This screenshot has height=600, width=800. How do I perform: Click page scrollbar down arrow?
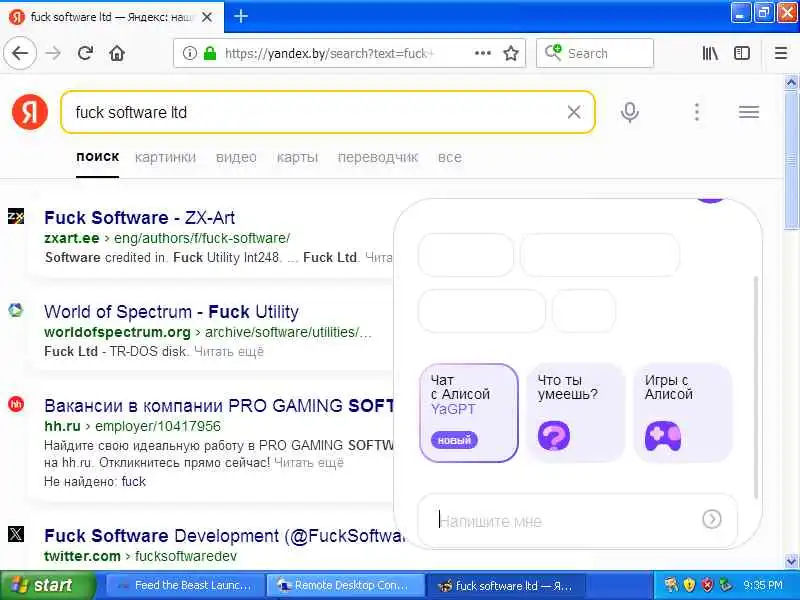coord(791,561)
